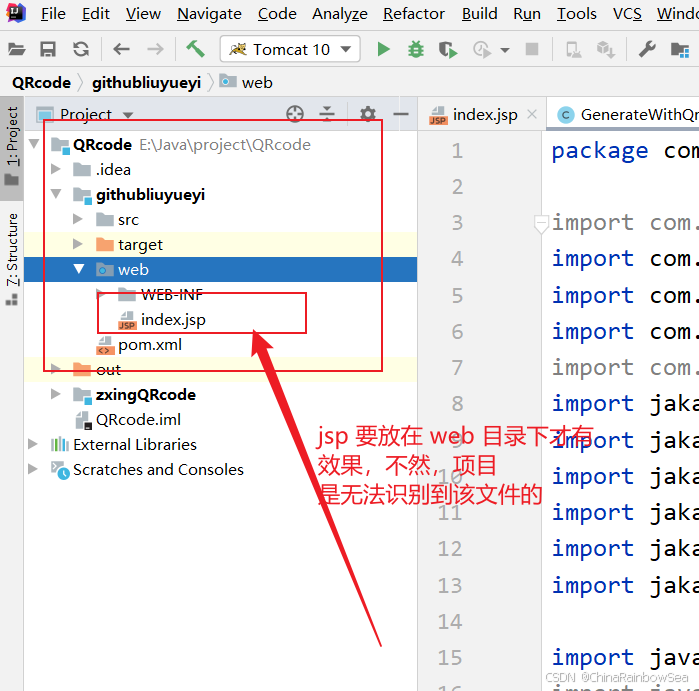Run Tomcat 10 with the green play icon

point(383,49)
